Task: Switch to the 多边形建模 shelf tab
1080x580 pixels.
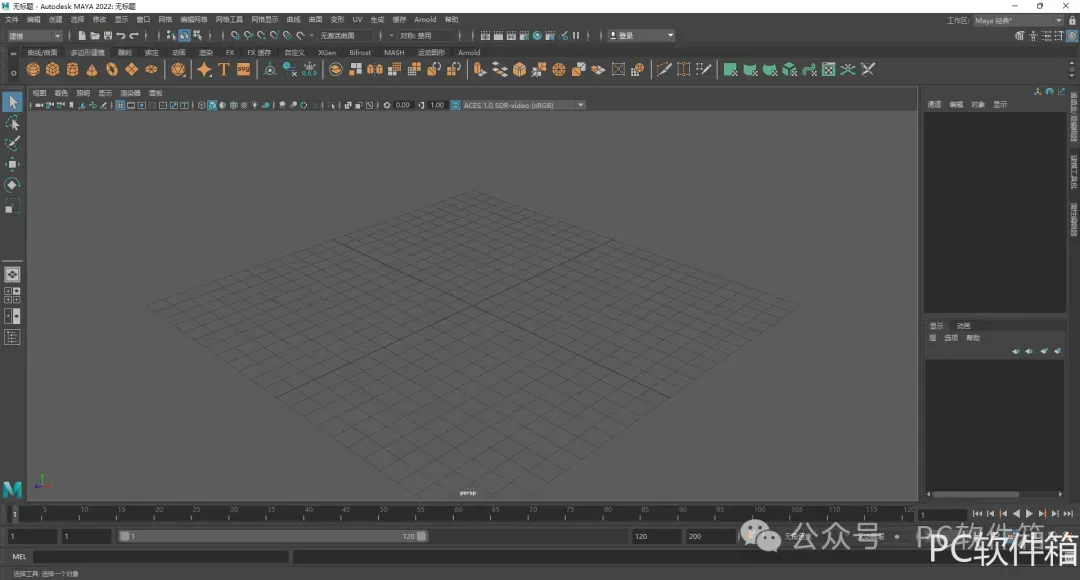Action: pyautogui.click(x=87, y=53)
